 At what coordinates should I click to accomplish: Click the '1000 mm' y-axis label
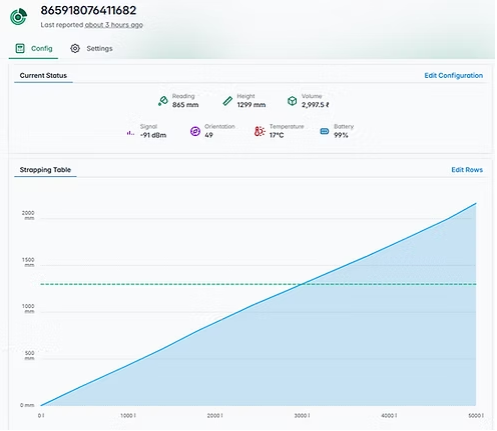[x=28, y=309]
